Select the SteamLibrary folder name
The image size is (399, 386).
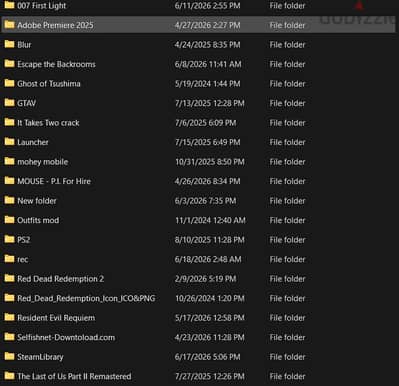(x=40, y=357)
